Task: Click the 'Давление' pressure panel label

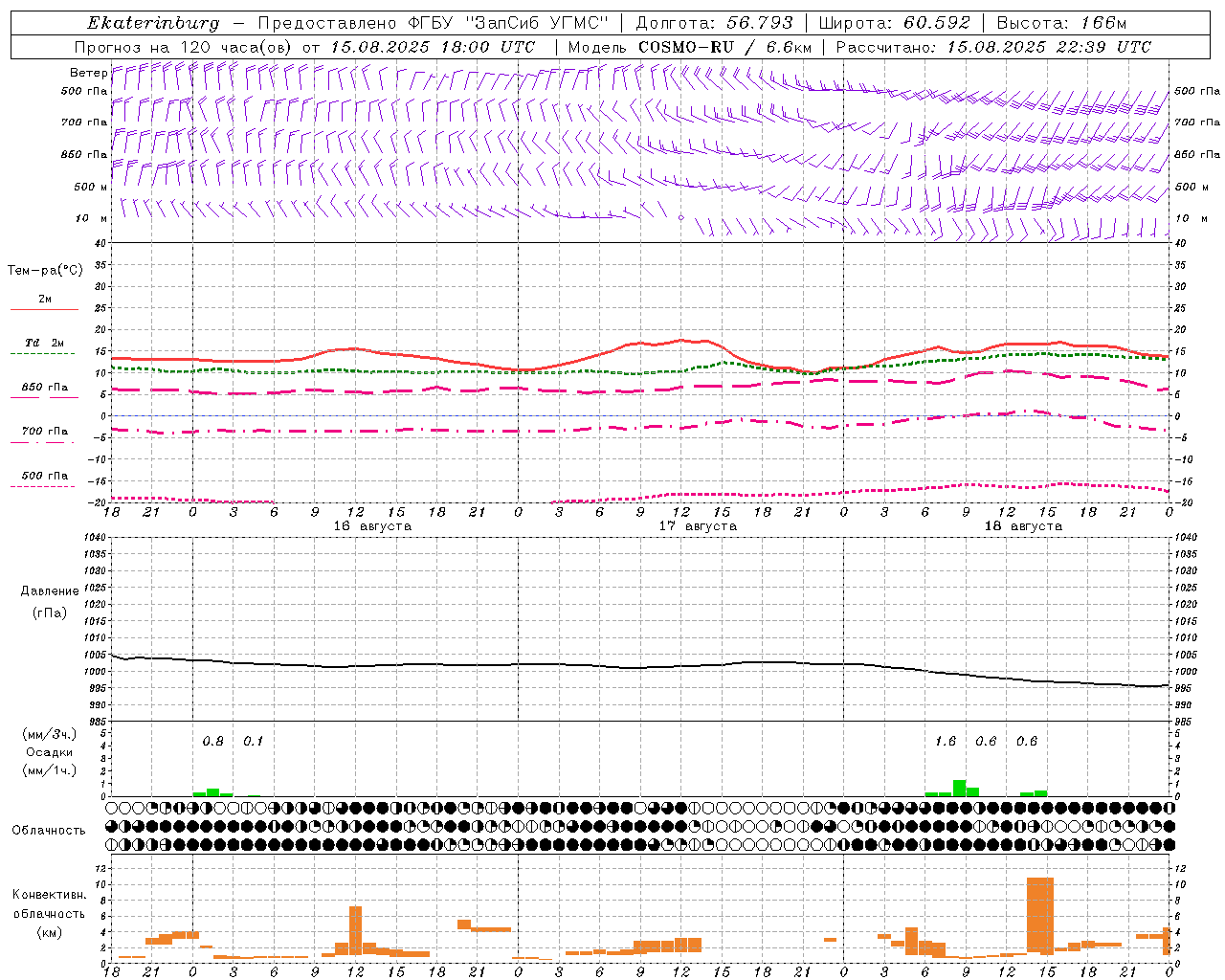Action: tap(50, 591)
